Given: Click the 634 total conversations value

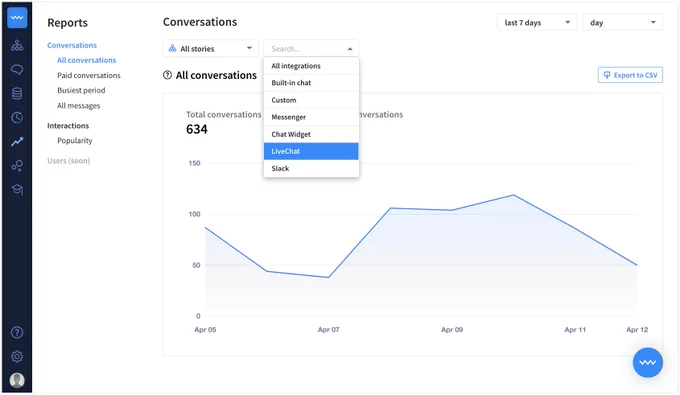Looking at the screenshot, I should pyautogui.click(x=197, y=129).
